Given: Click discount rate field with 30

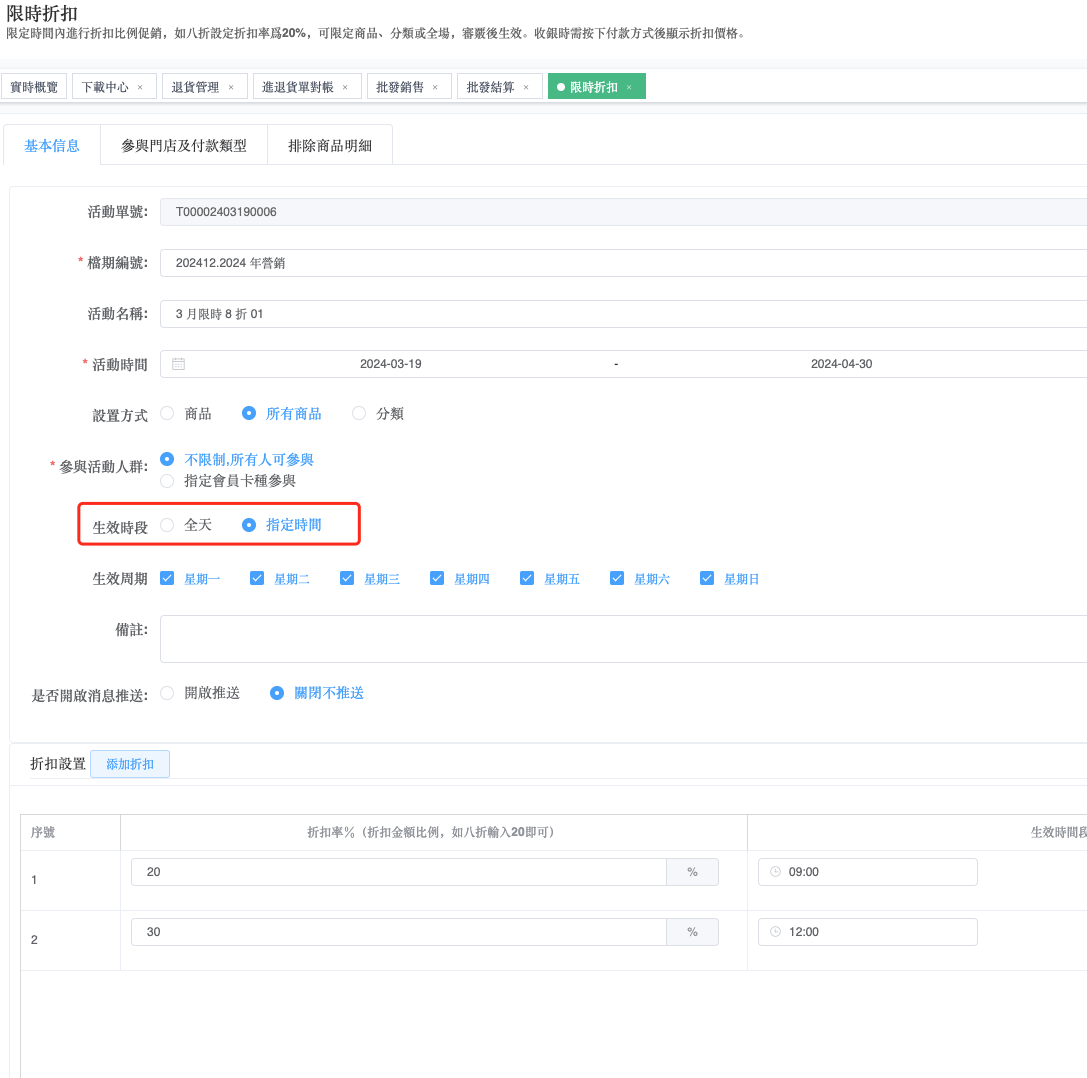Looking at the screenshot, I should point(399,932).
